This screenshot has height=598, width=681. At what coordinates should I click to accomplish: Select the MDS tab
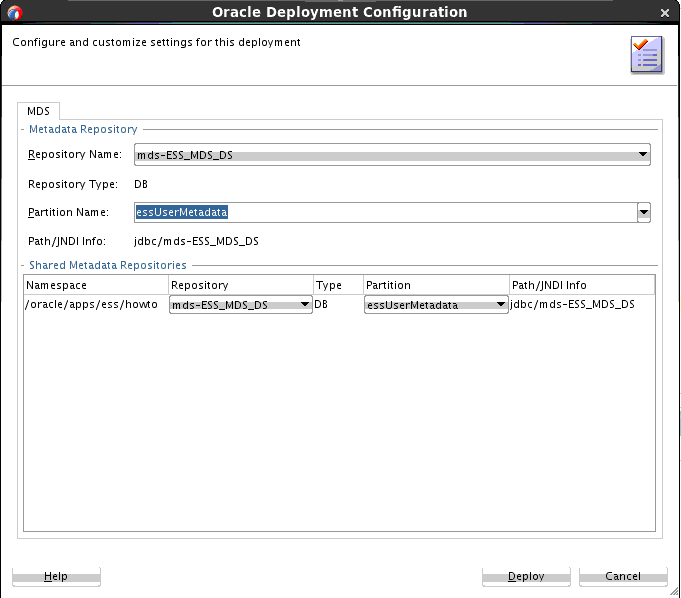point(38,111)
